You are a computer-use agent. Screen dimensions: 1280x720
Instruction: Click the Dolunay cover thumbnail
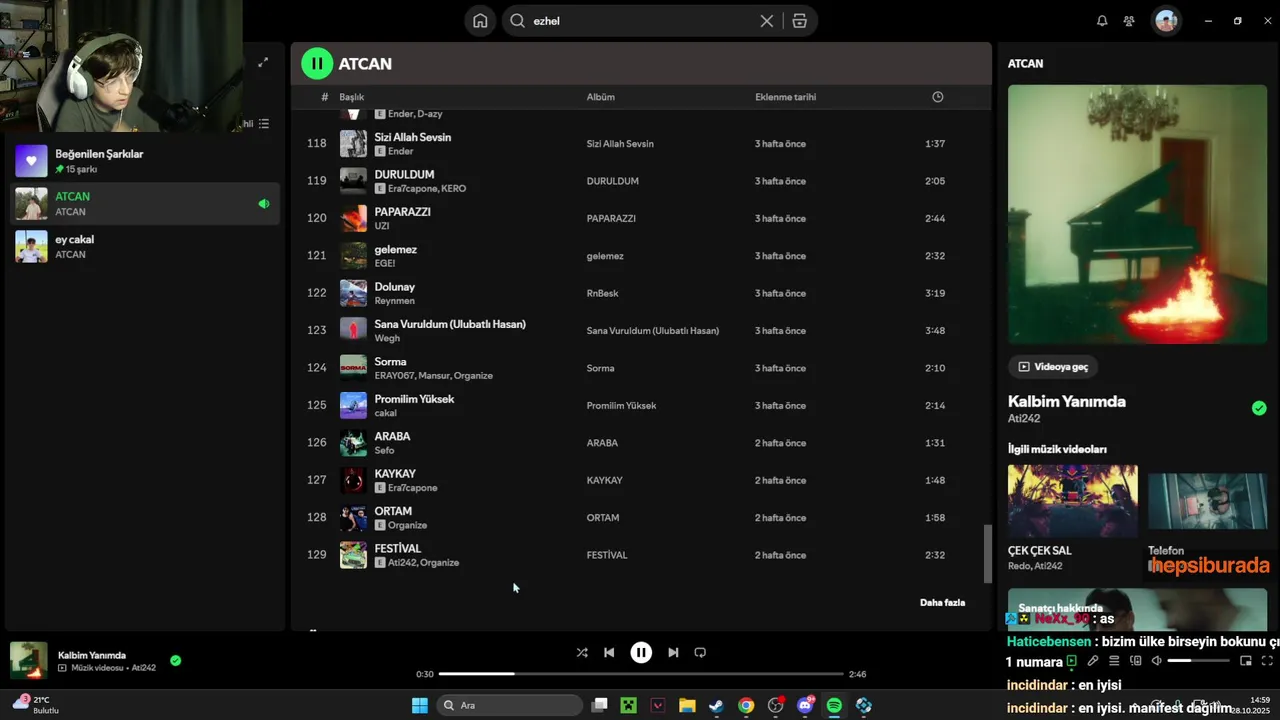click(x=353, y=293)
